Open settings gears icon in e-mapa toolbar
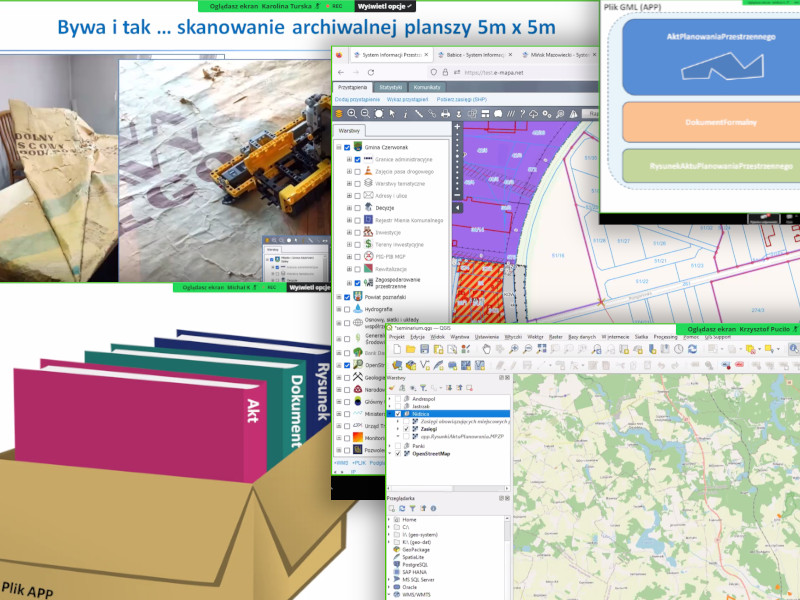Image resolution: width=800 pixels, height=600 pixels. coord(546,114)
